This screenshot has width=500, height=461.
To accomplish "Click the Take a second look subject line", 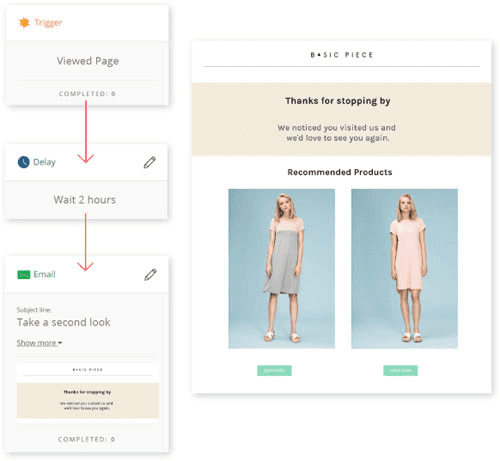I will pos(63,322).
